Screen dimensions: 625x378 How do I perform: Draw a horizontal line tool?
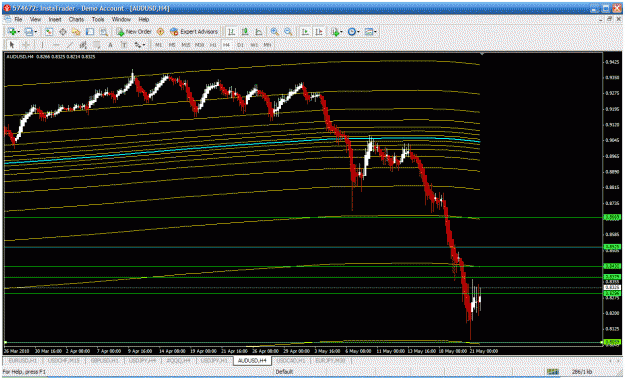click(56, 45)
